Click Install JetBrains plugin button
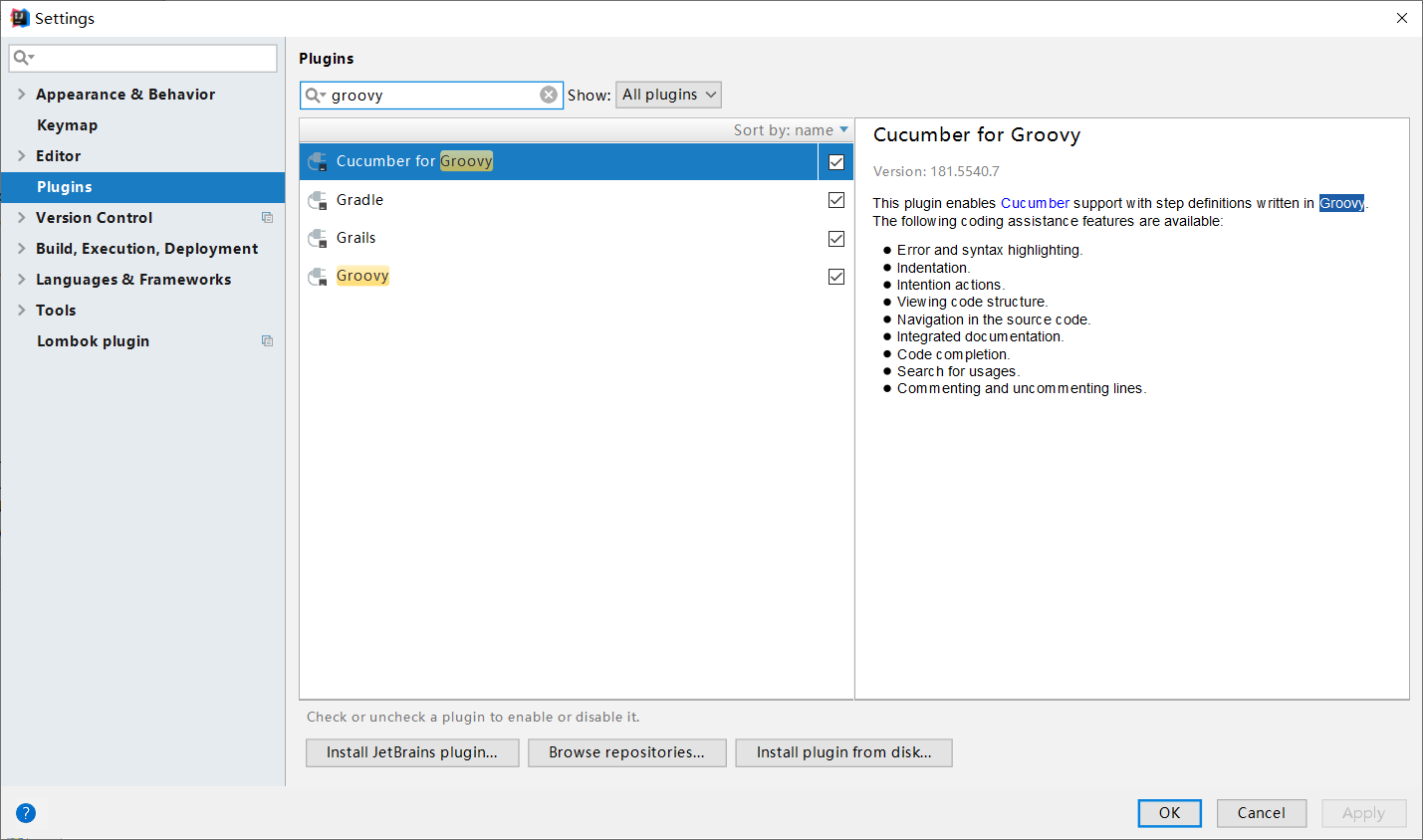Screen dimensions: 1423x840 pos(412,752)
